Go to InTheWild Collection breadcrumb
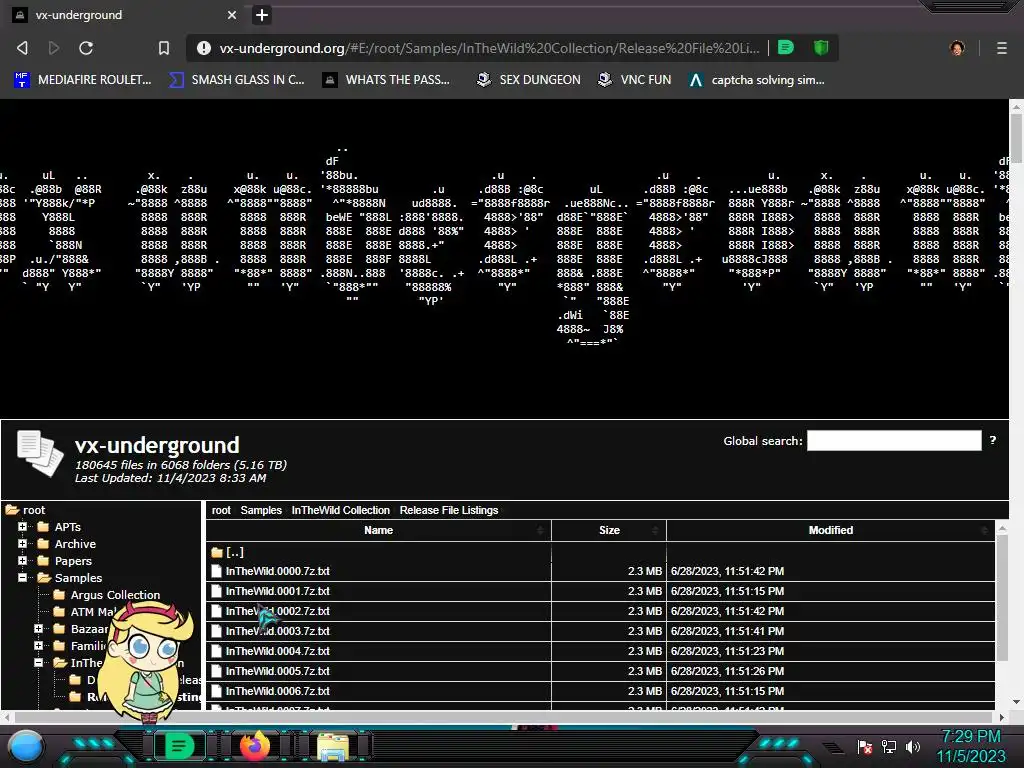 click(340, 510)
